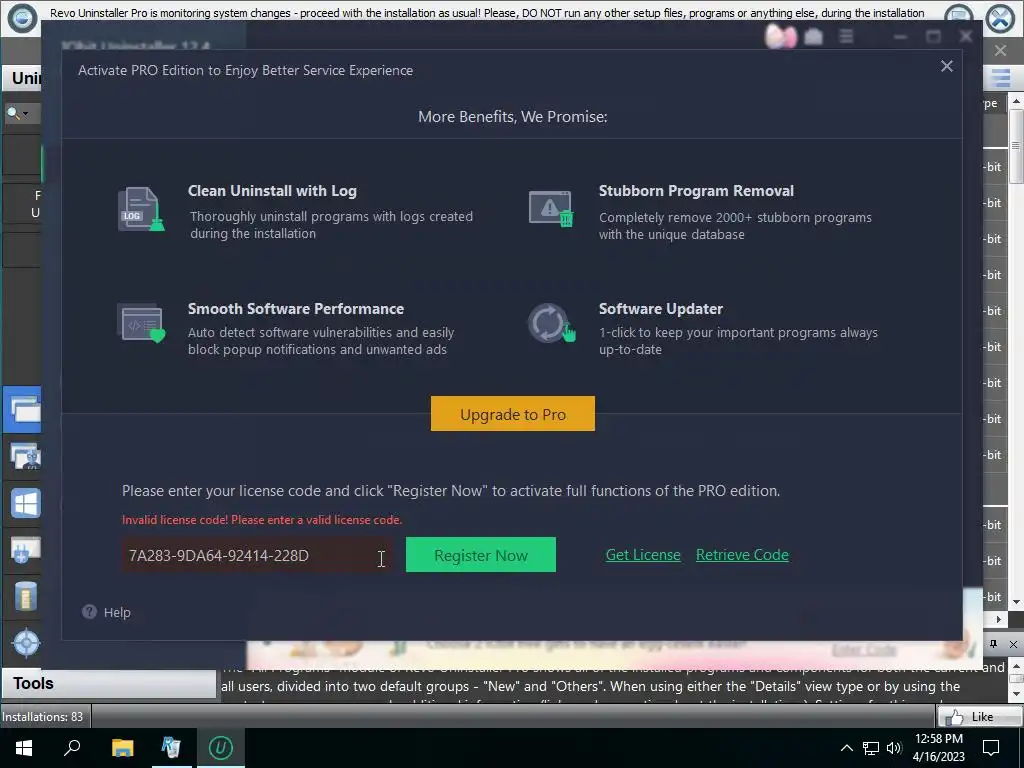Open the taskbar clock and date

938,748
